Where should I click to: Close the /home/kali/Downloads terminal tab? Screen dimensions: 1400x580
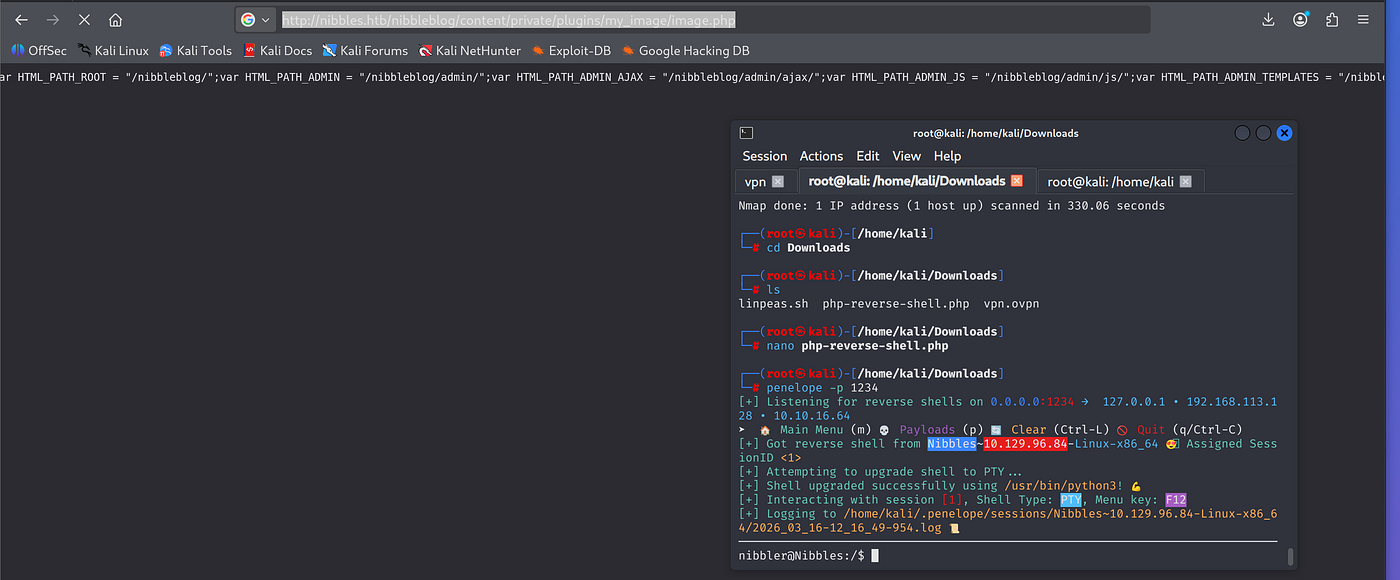point(1017,181)
